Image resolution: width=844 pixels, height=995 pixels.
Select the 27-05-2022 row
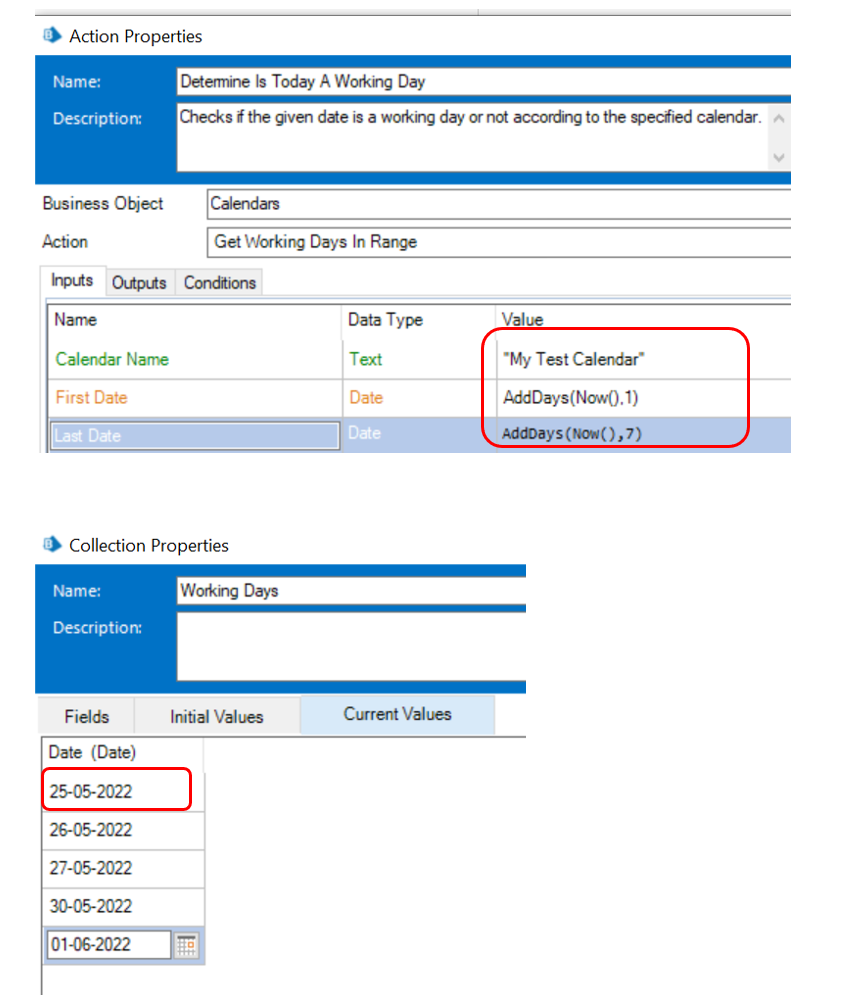point(123,868)
